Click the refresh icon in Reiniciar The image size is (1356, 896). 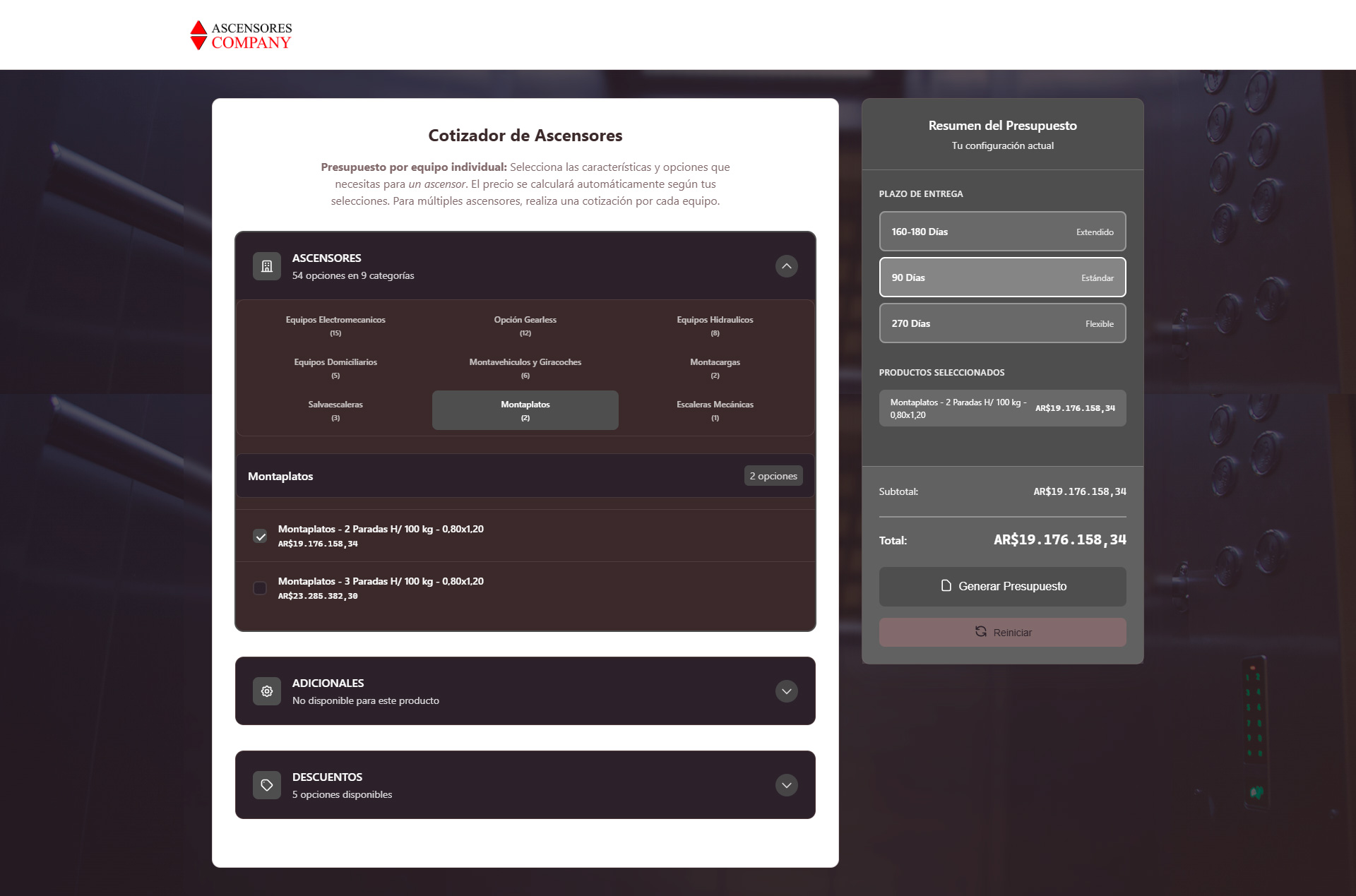(x=981, y=631)
